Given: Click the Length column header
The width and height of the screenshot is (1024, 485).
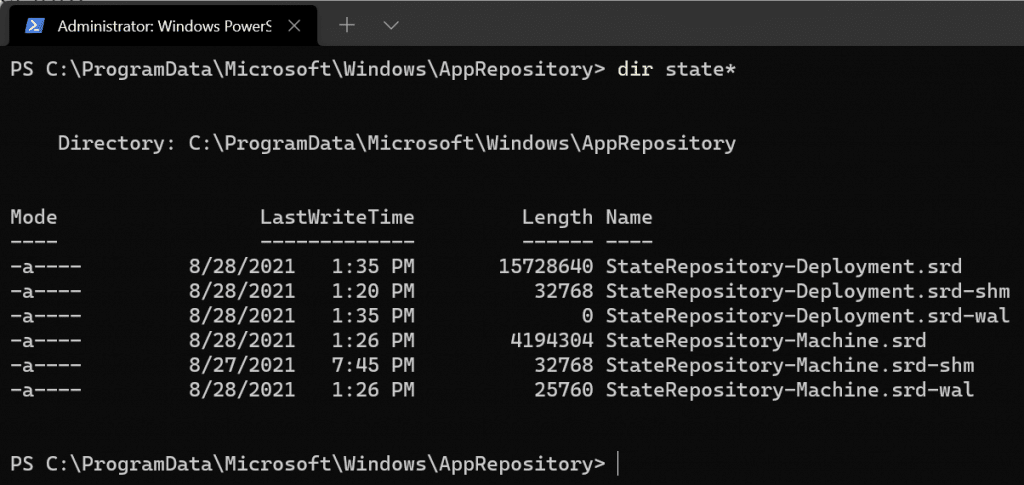Looking at the screenshot, I should tap(557, 217).
